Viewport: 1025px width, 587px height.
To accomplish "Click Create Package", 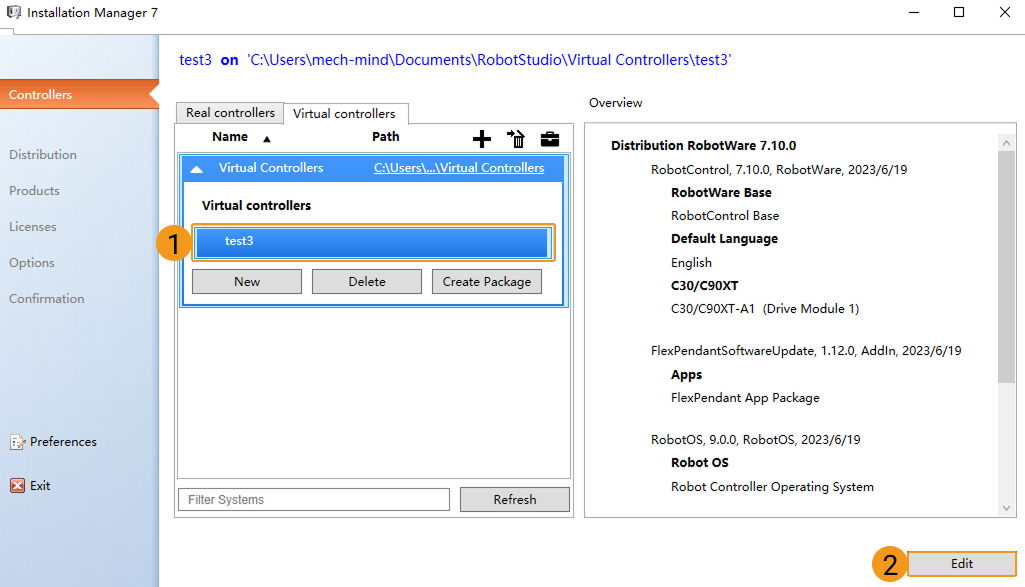I will tap(487, 282).
